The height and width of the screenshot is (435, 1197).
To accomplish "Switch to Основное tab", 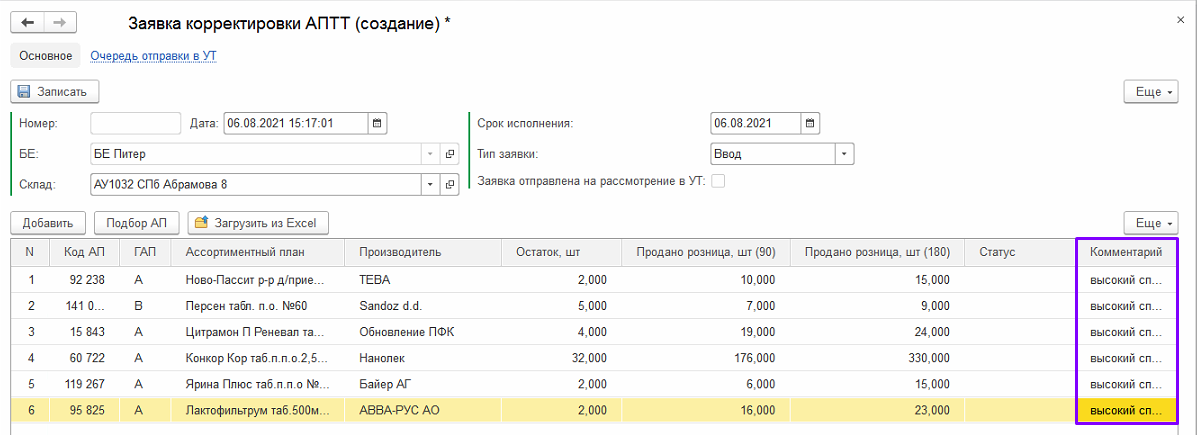I will [45, 56].
